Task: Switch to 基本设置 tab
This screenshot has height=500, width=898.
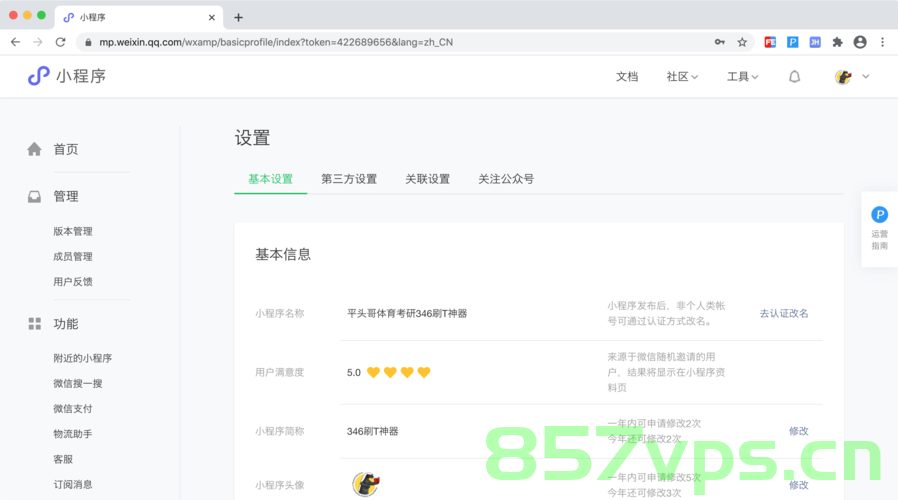Action: pos(270,179)
